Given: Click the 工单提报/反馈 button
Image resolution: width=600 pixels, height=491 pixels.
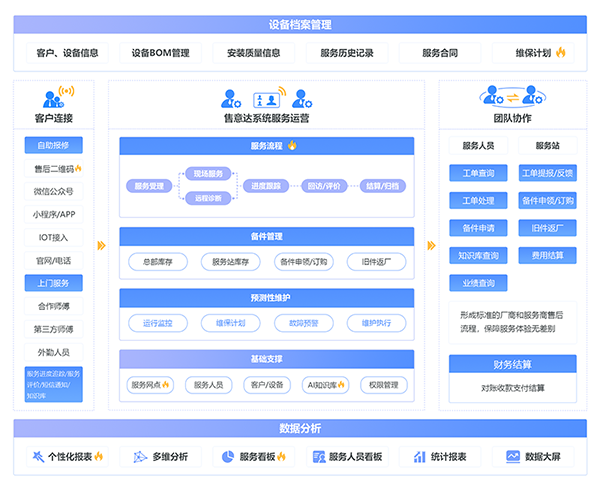Looking at the screenshot, I should pos(548,173).
